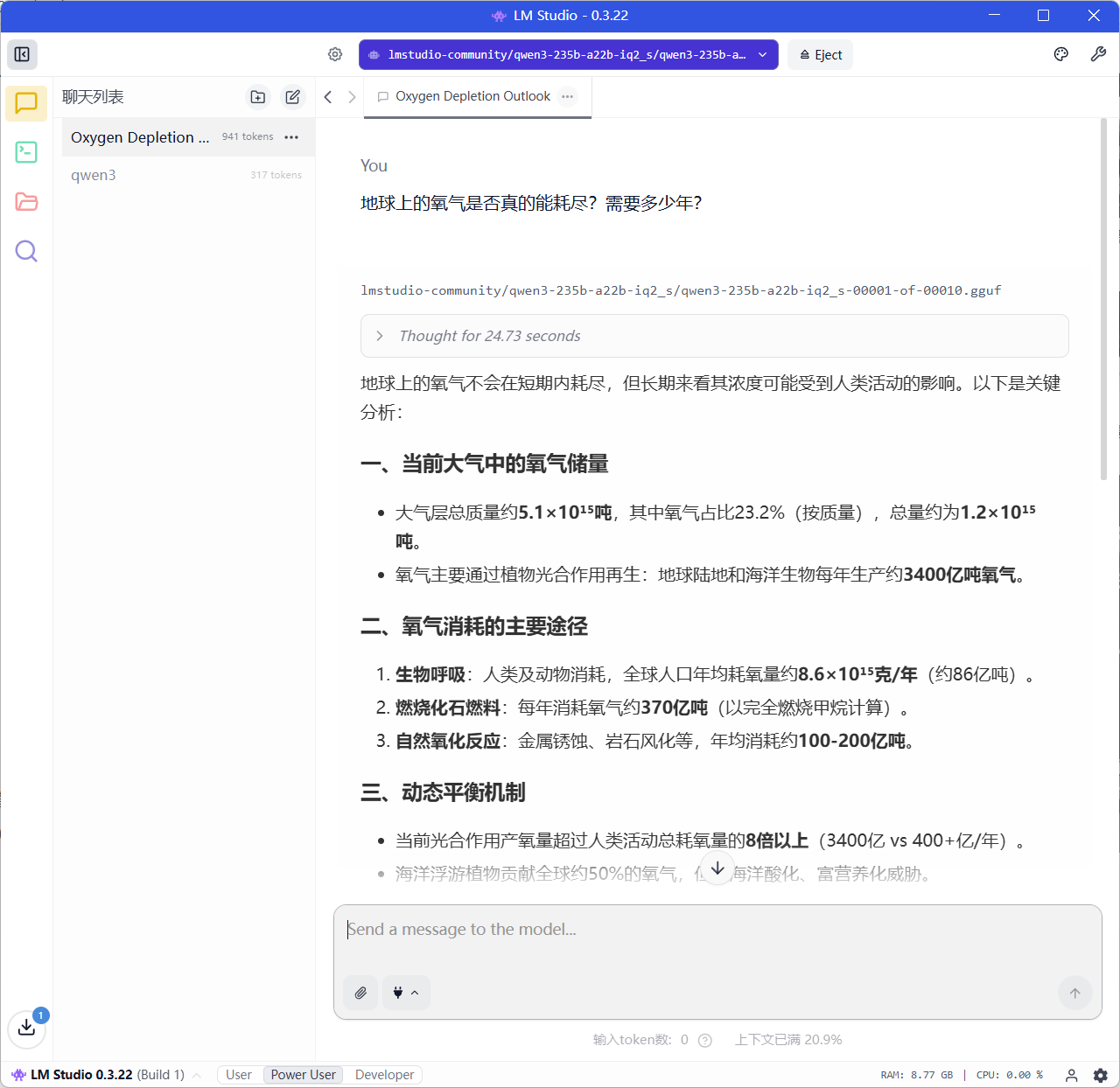Select the qwen3 chat in list
Screen dimensions: 1120x1088
(x=94, y=175)
